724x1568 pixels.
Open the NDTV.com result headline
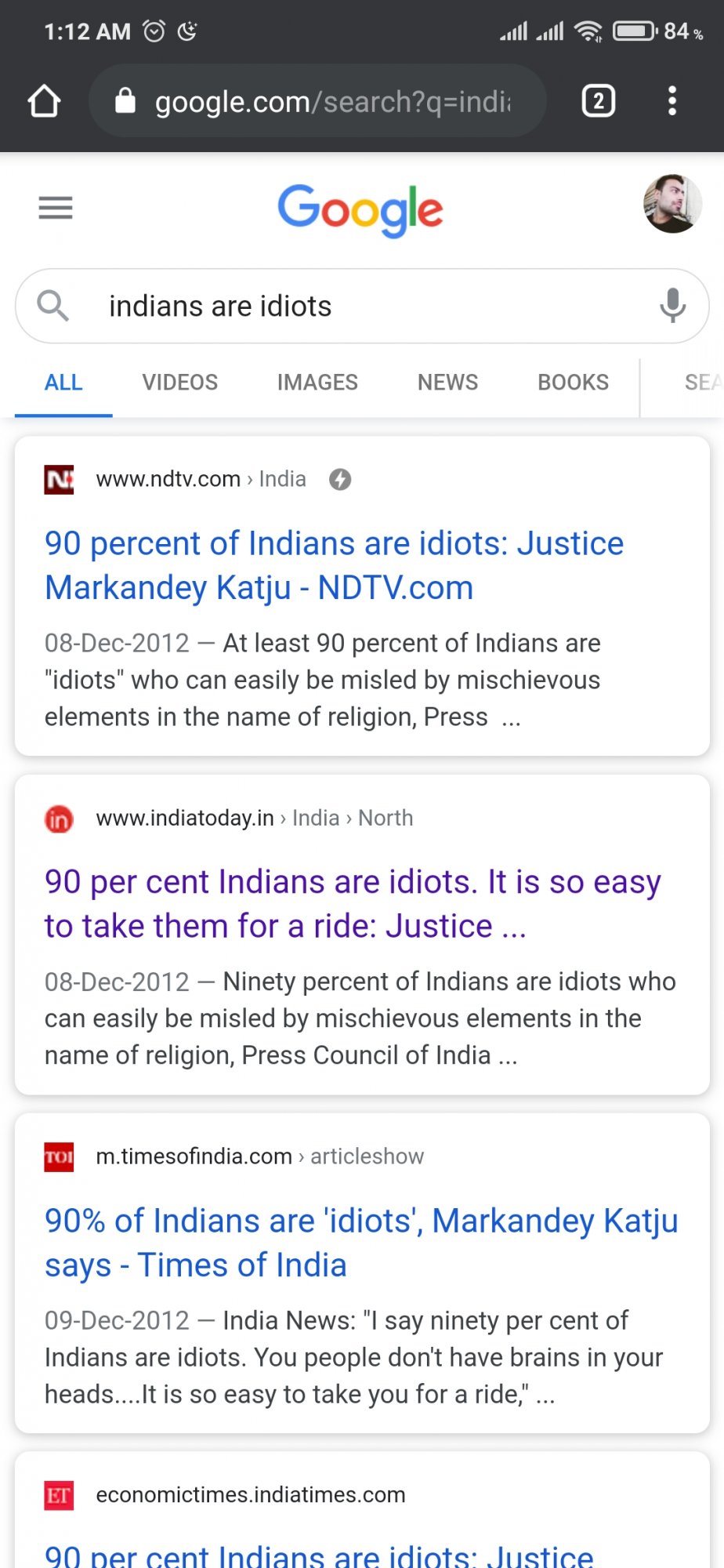tap(335, 565)
